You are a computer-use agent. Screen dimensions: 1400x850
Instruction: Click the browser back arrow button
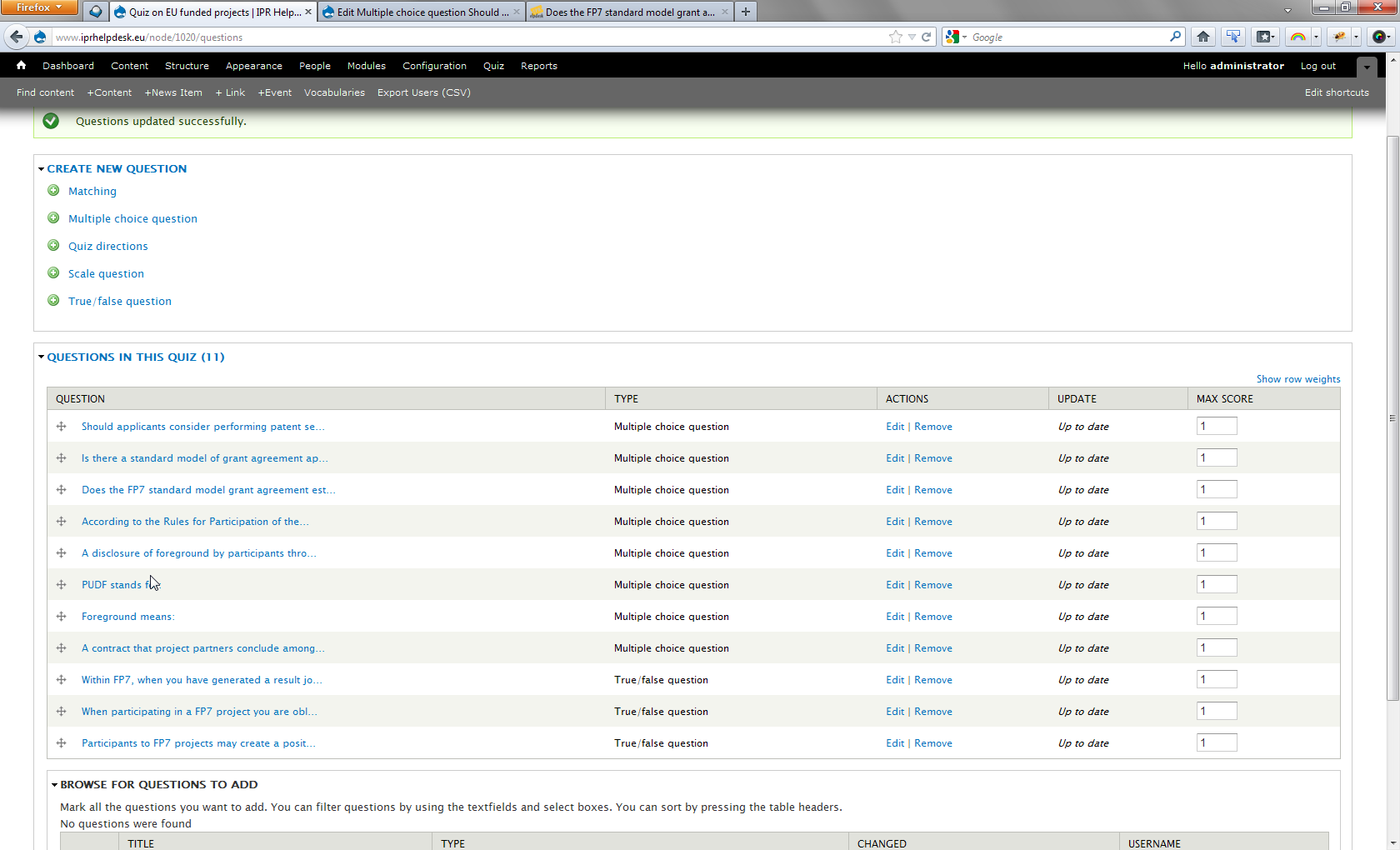[x=17, y=37]
